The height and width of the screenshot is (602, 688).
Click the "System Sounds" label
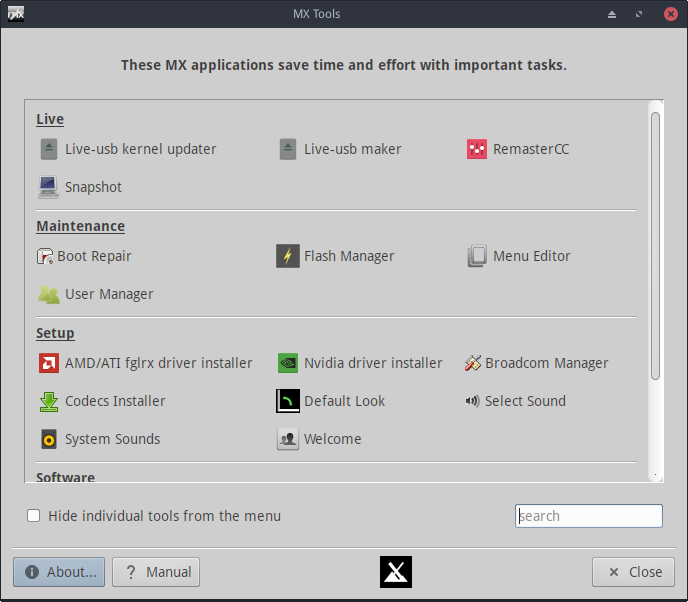click(x=113, y=439)
